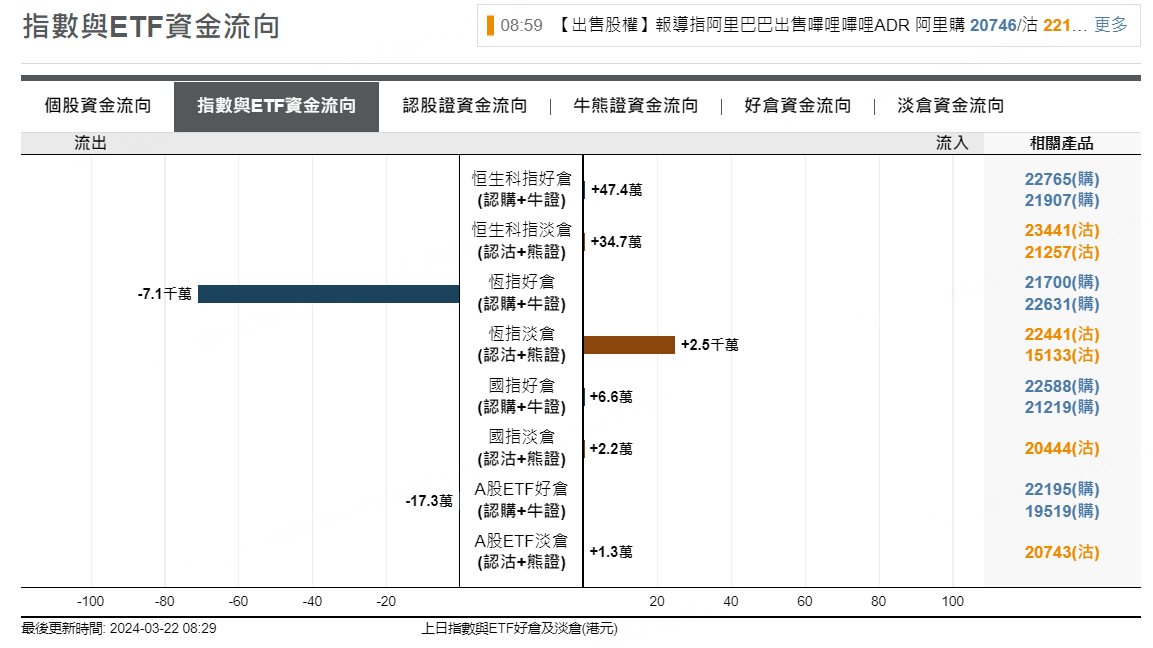Click the +47.4萬 value label
1153x648 pixels.
coord(616,190)
